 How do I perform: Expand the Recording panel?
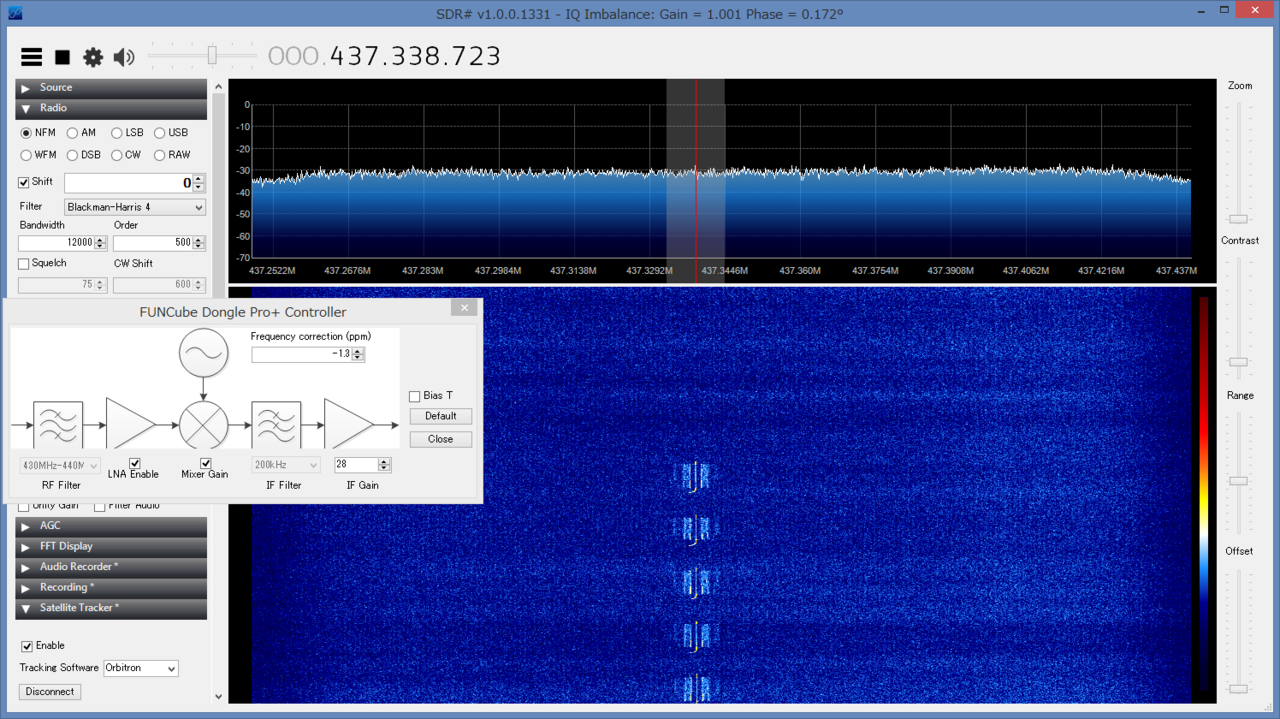(x=111, y=588)
